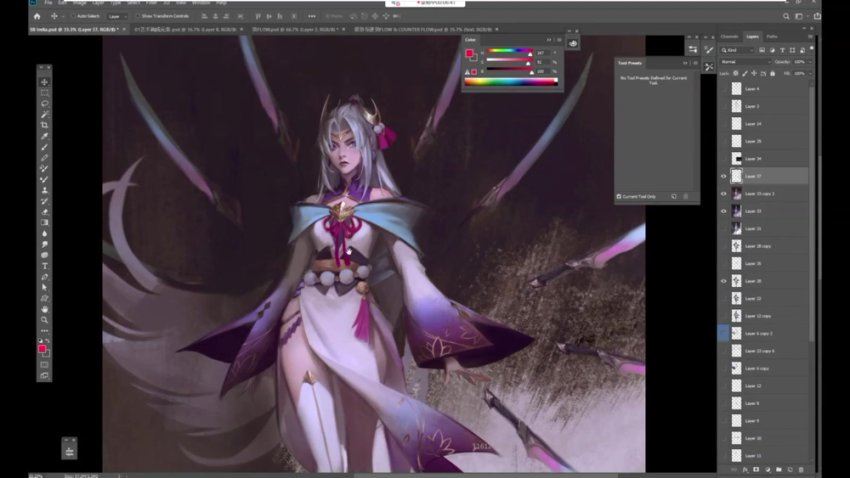Toggle Show Transform Controls checkbox
Viewport: 850px width, 478px height.
tap(138, 16)
